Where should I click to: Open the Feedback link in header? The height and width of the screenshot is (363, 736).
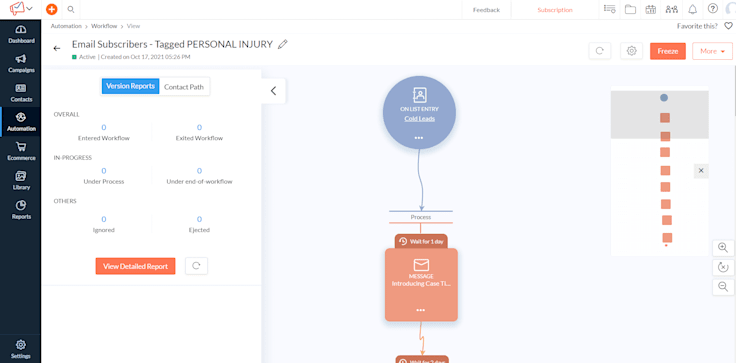tap(486, 10)
